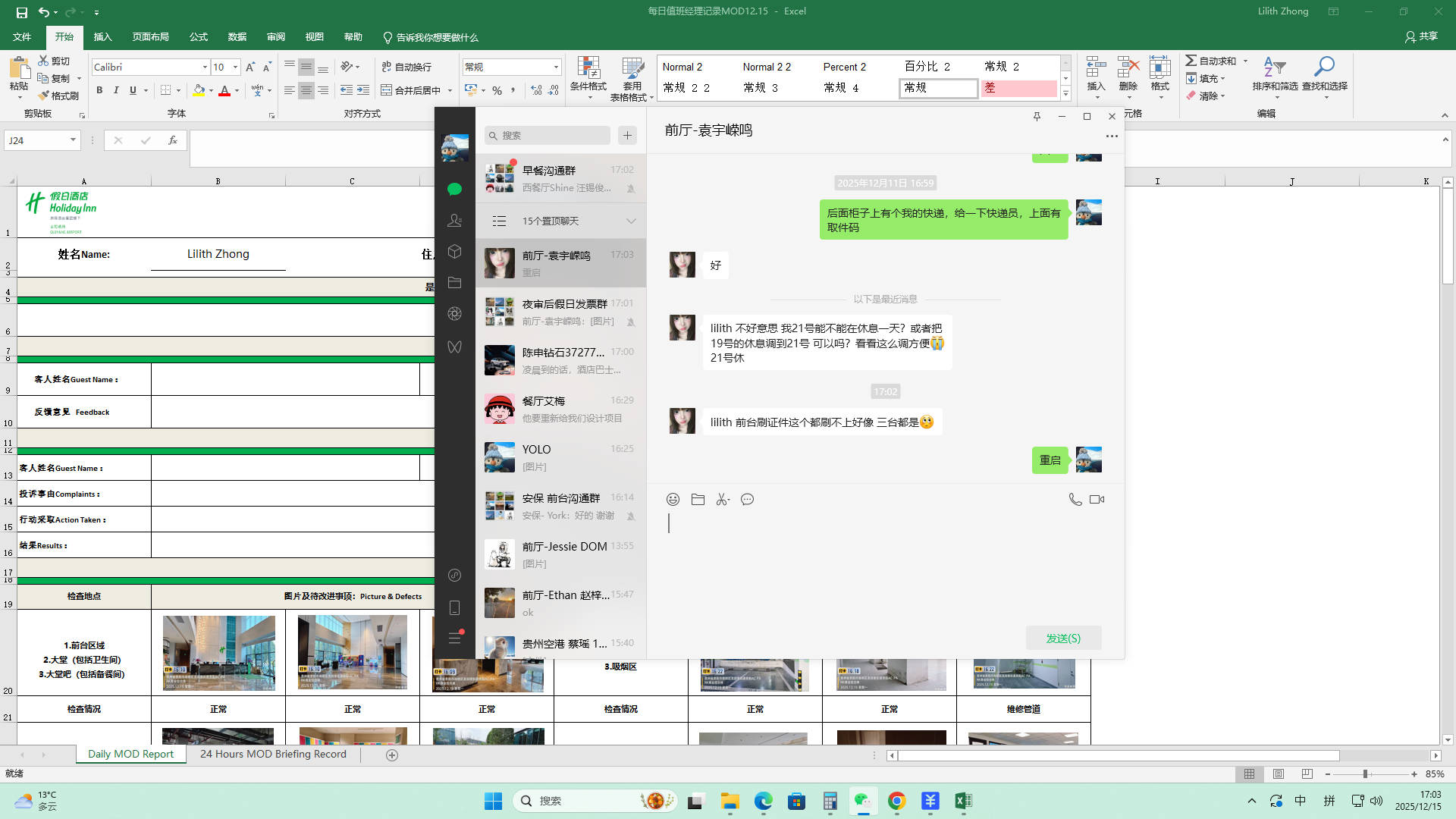This screenshot has width=1456, height=819.
Task: Start a video call in WeChat
Action: [1097, 500]
